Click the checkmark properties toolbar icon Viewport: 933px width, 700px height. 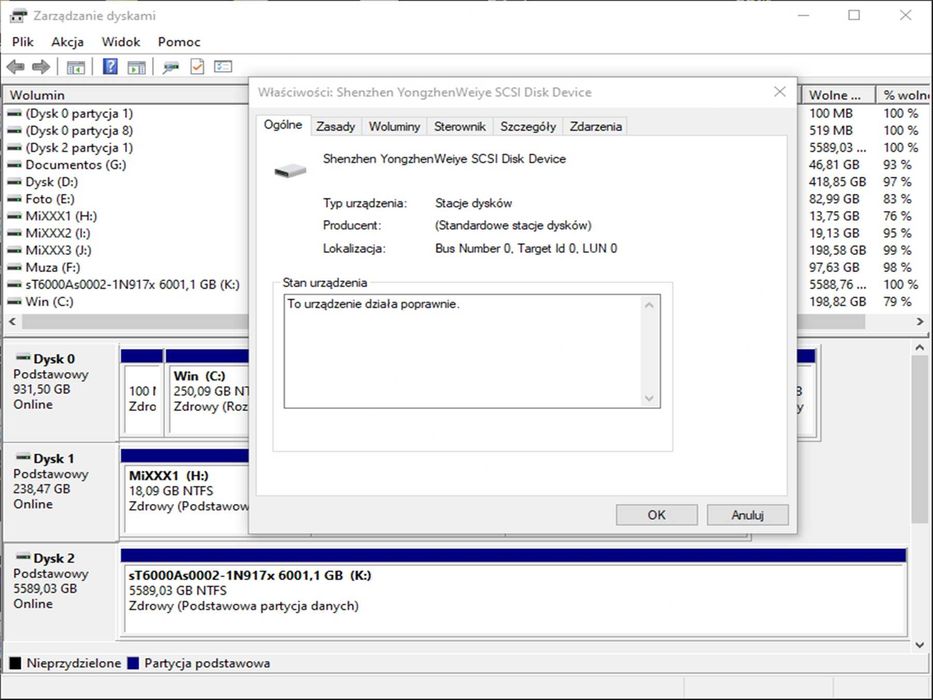coord(197,67)
